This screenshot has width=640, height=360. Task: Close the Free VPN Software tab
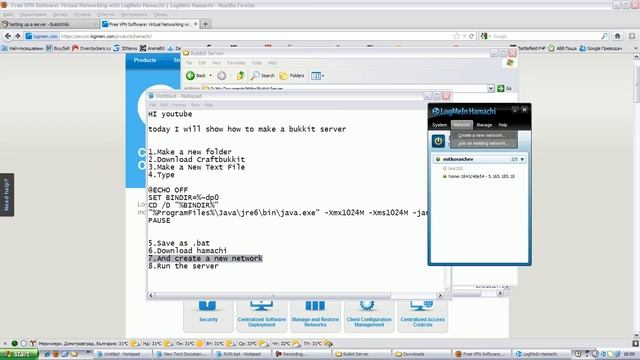pos(196,24)
